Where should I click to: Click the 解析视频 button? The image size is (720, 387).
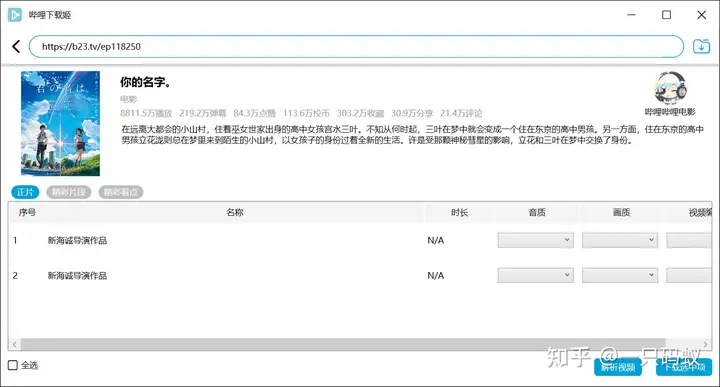[x=618, y=367]
